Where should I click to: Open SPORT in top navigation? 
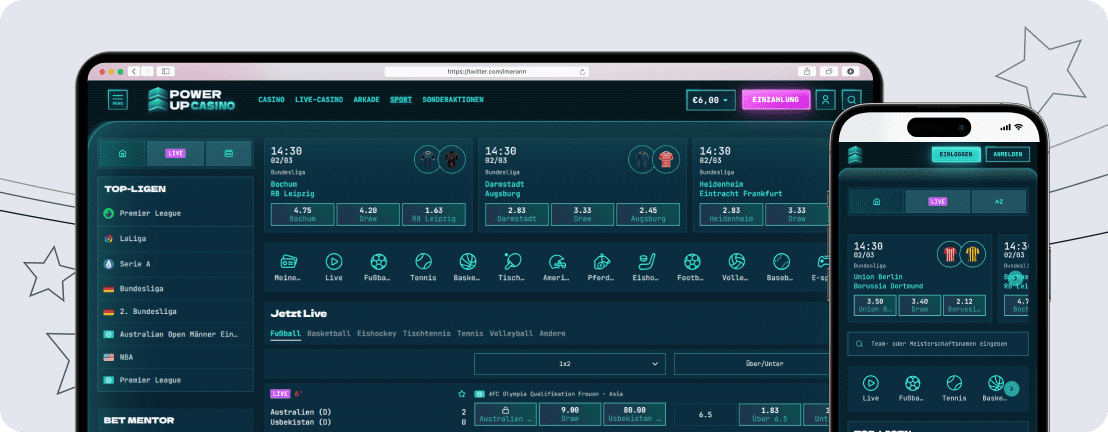pos(401,100)
